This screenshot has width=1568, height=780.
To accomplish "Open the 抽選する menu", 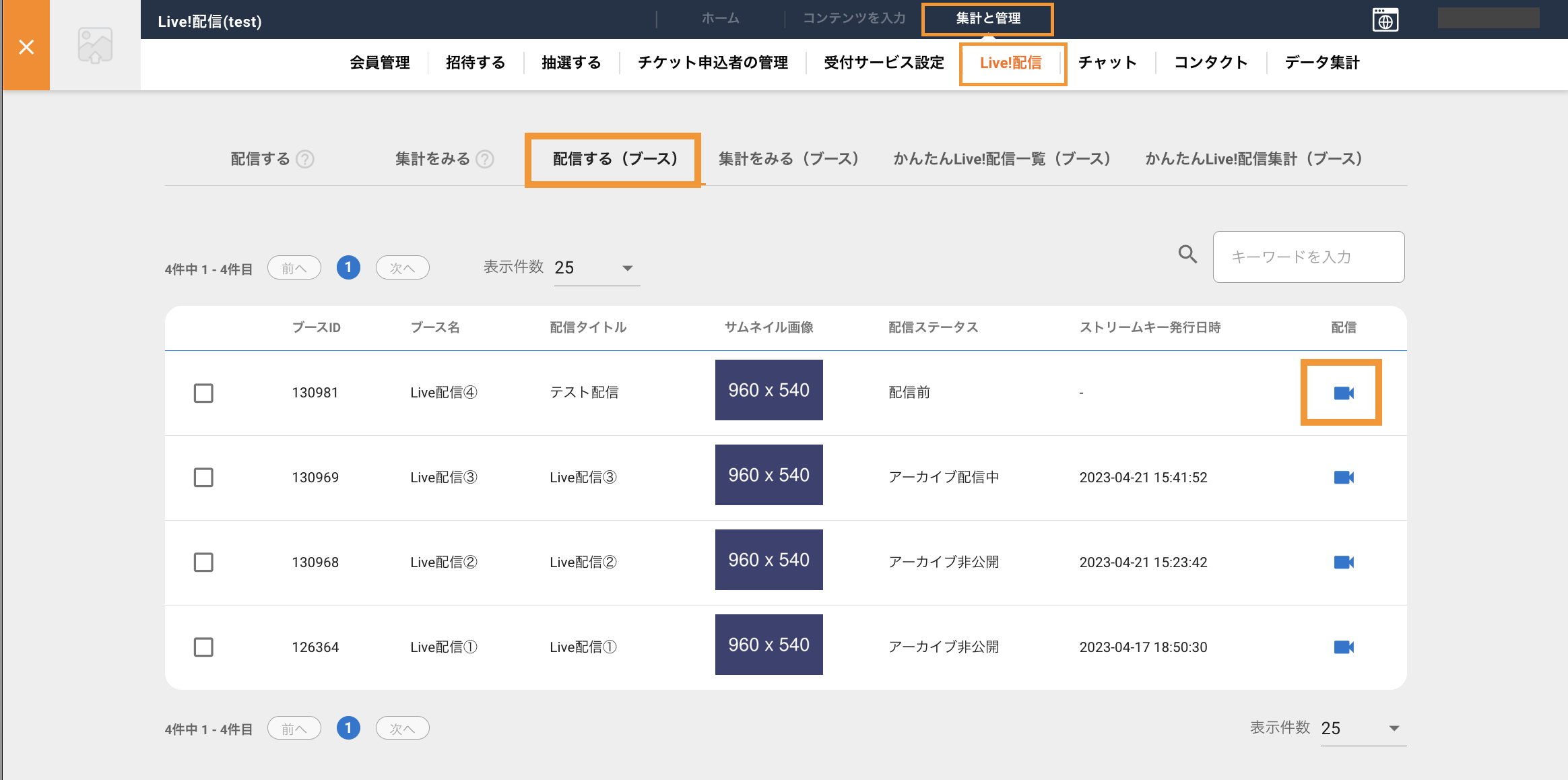I will 571,63.
